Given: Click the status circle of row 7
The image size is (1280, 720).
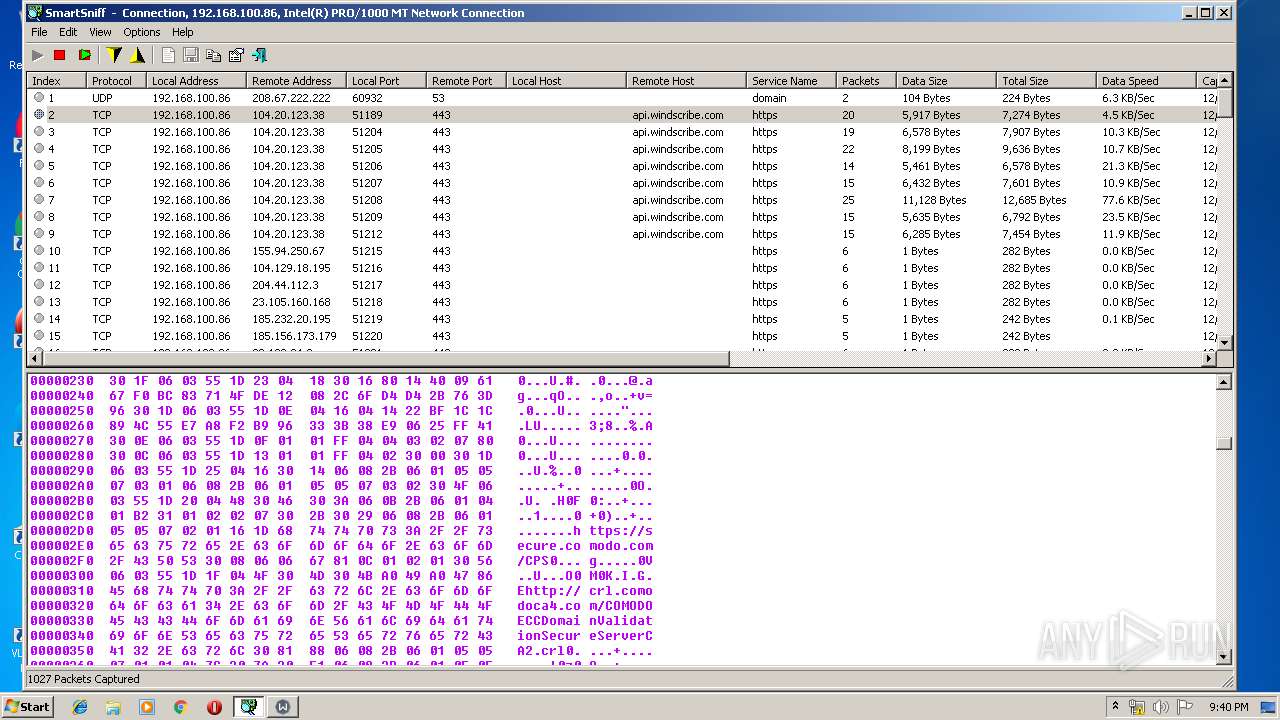Looking at the screenshot, I should [x=39, y=200].
